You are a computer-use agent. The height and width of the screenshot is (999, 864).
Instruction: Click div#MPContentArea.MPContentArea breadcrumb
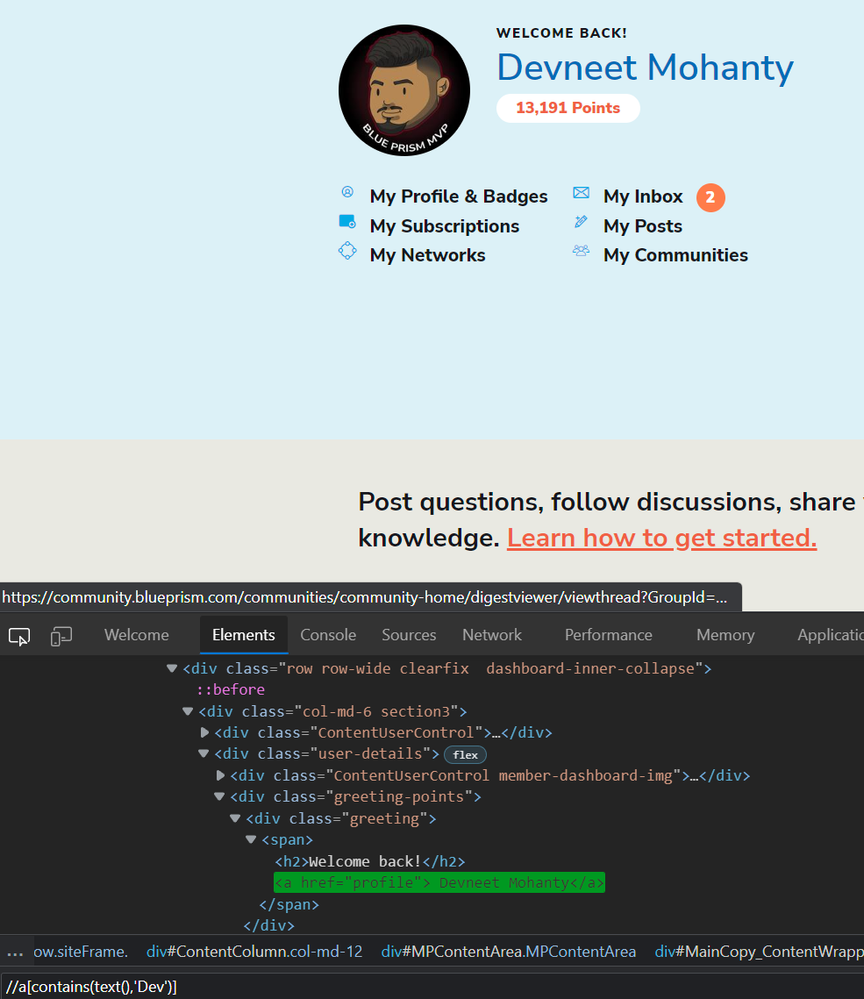pyautogui.click(x=508, y=952)
